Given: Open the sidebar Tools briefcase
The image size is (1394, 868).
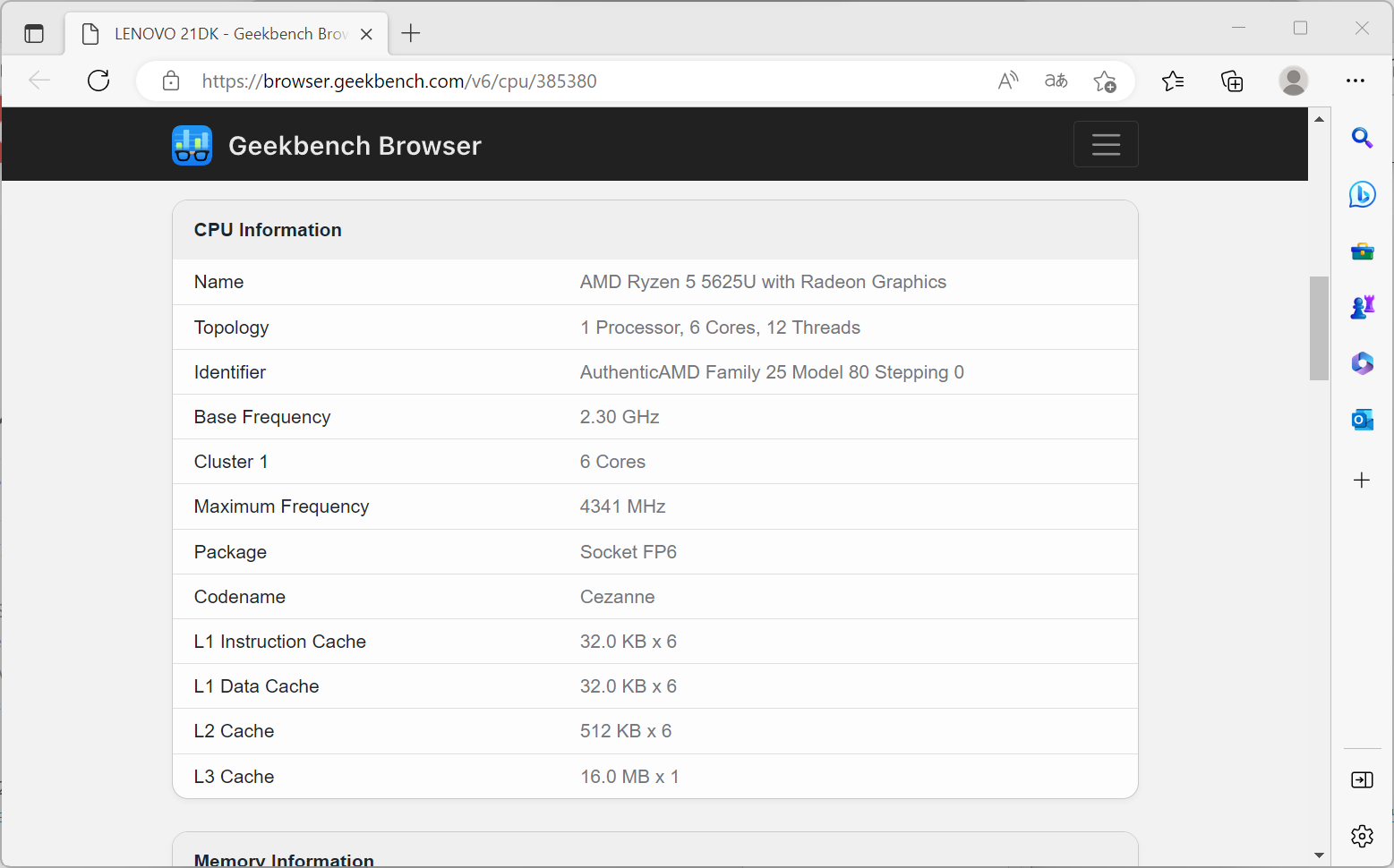Looking at the screenshot, I should [x=1362, y=251].
